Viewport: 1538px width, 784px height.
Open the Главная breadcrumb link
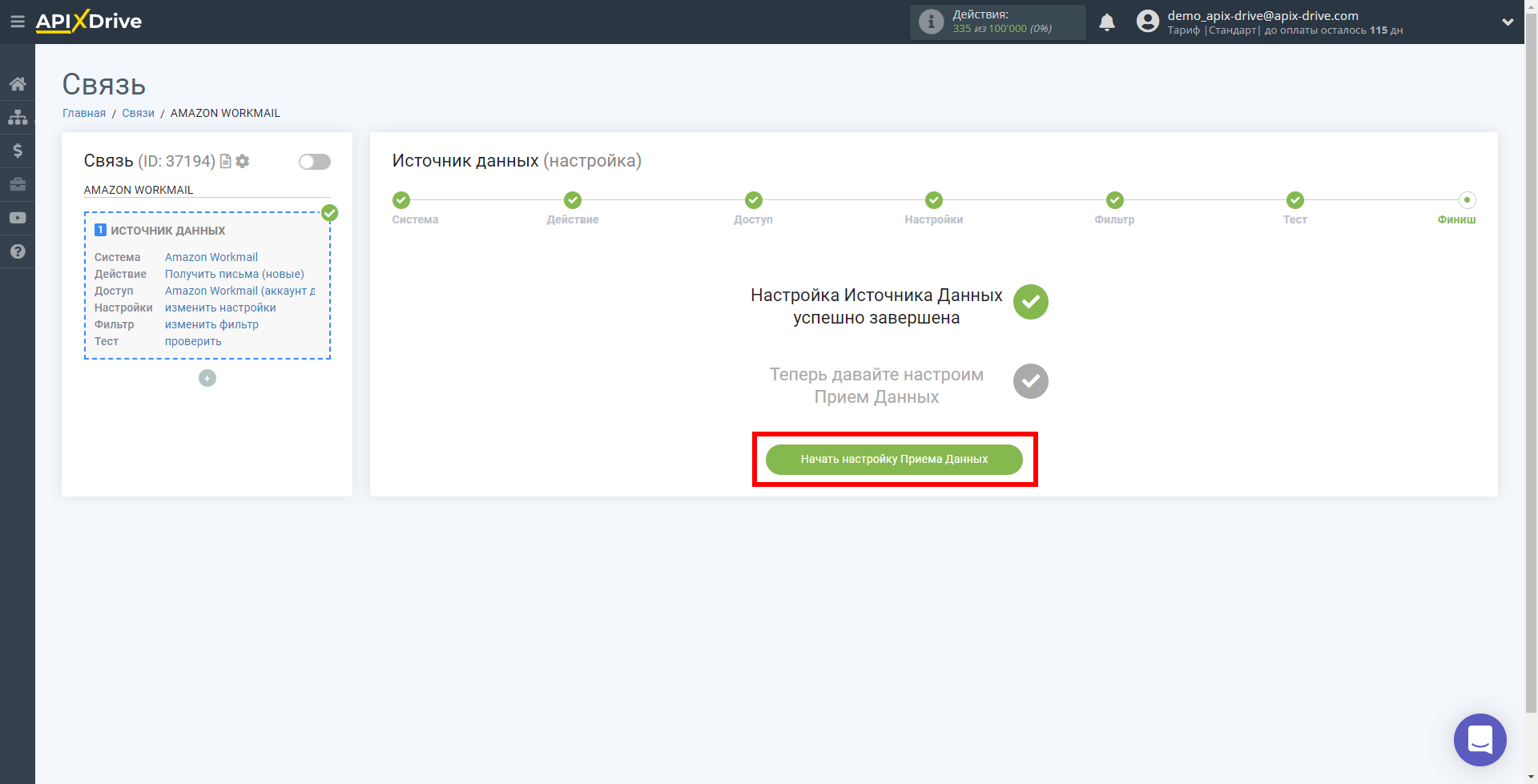pos(84,113)
